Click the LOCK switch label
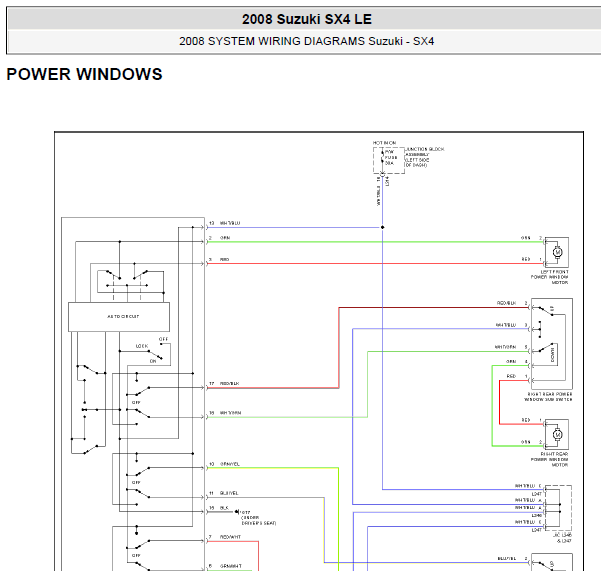The height and width of the screenshot is (571, 601). coord(142,346)
